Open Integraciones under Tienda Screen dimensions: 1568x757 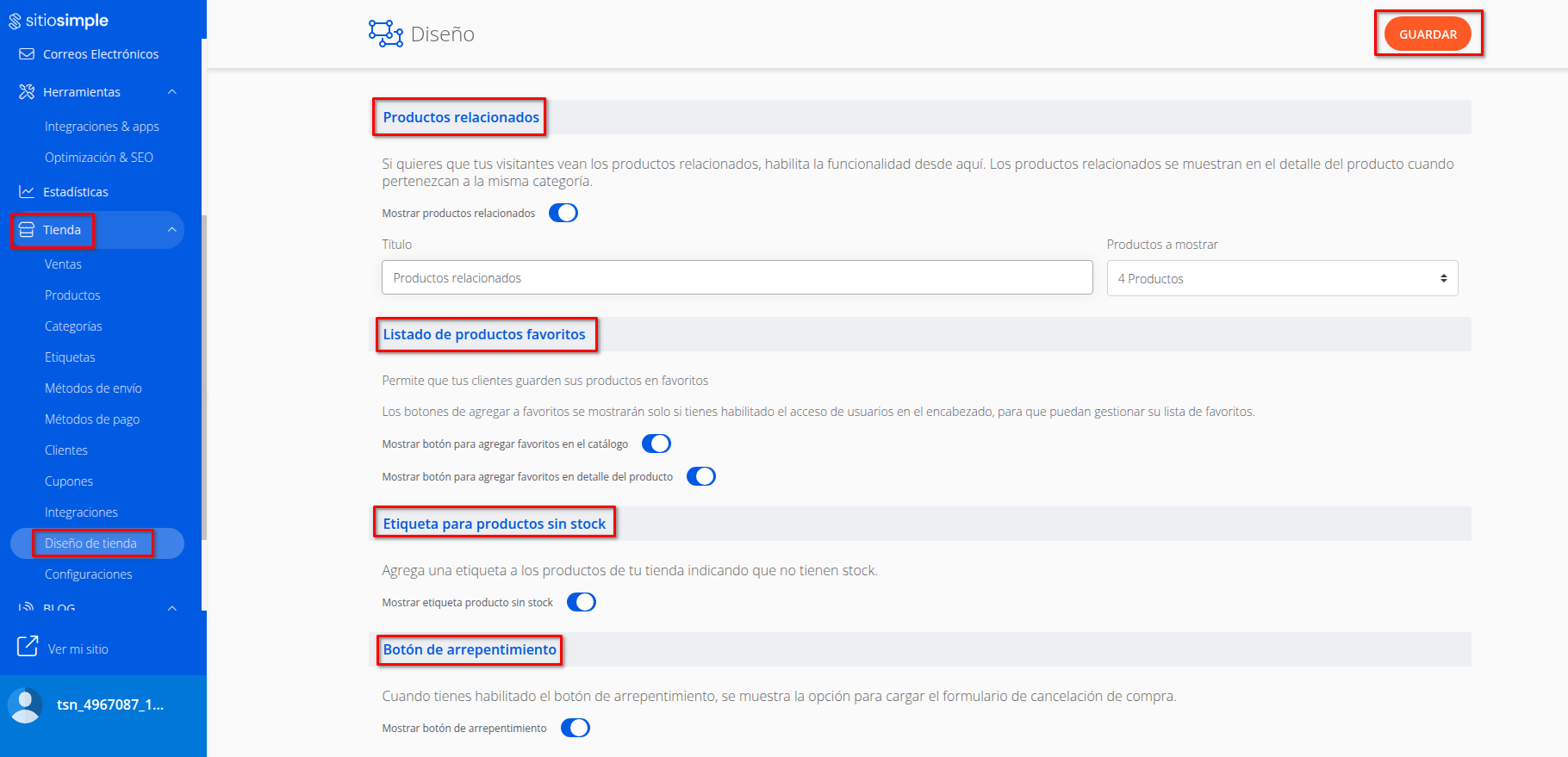[x=81, y=512]
